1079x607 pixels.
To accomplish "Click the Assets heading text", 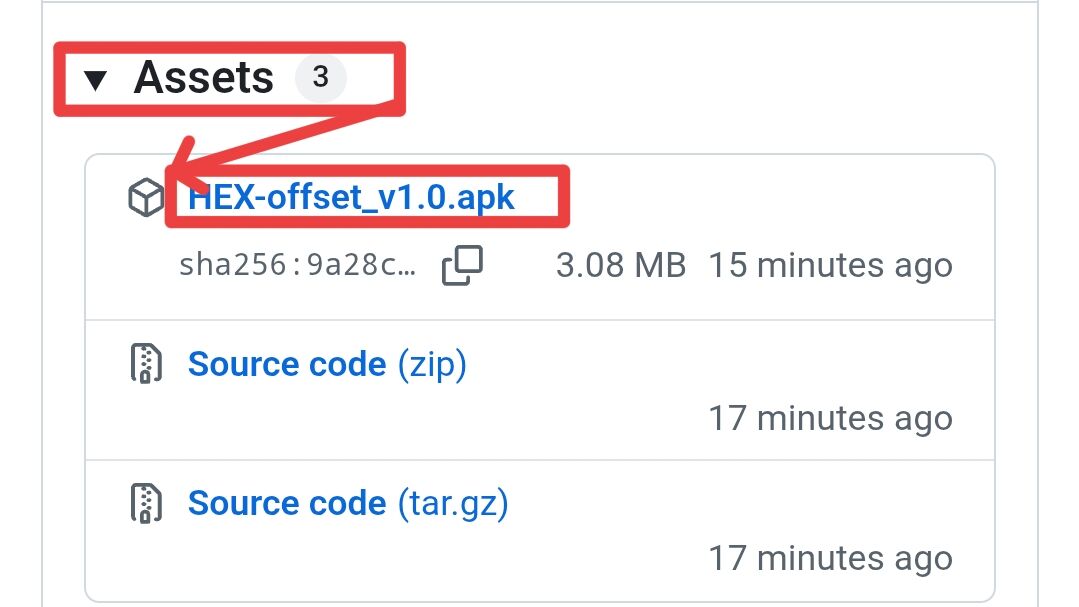I will (204, 77).
